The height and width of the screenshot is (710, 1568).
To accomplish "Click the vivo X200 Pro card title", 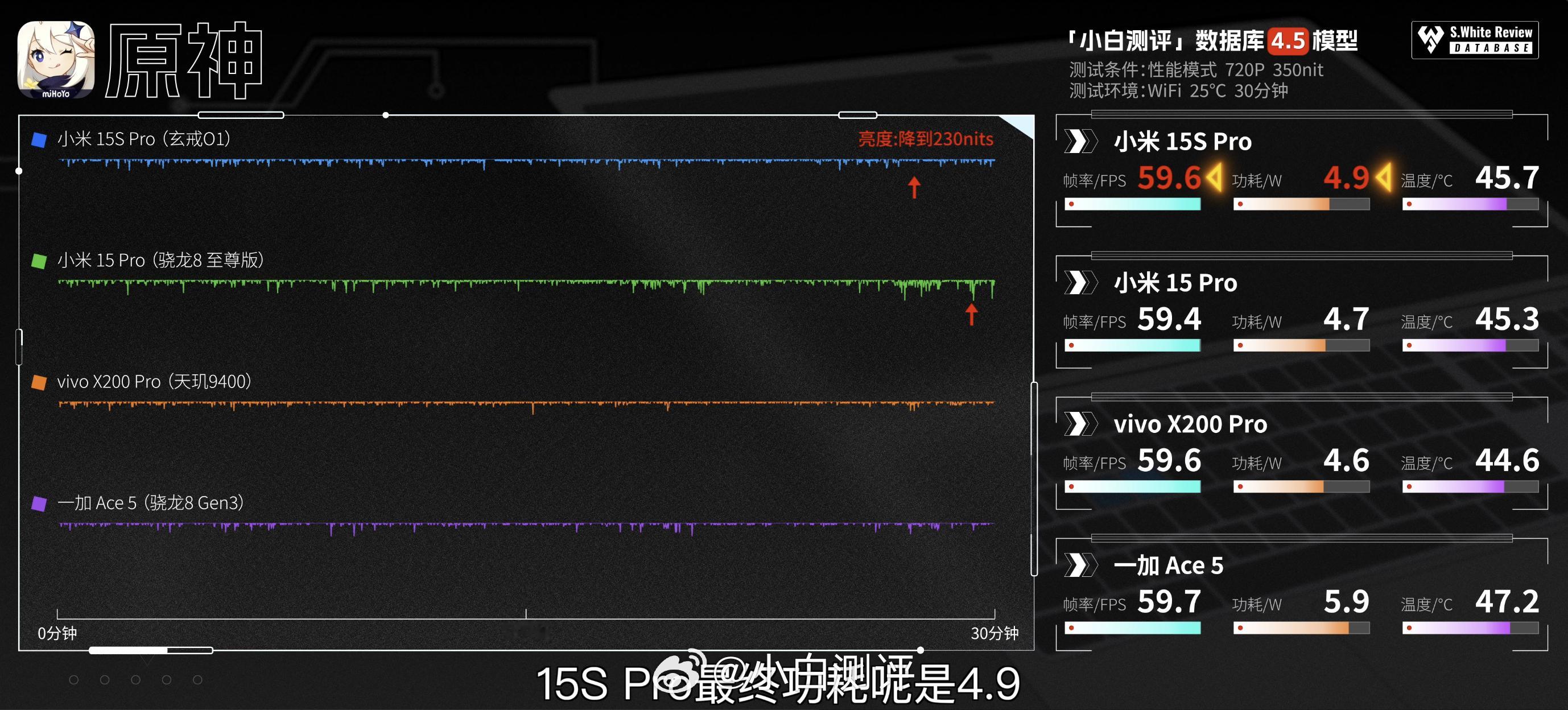I will [x=1191, y=424].
